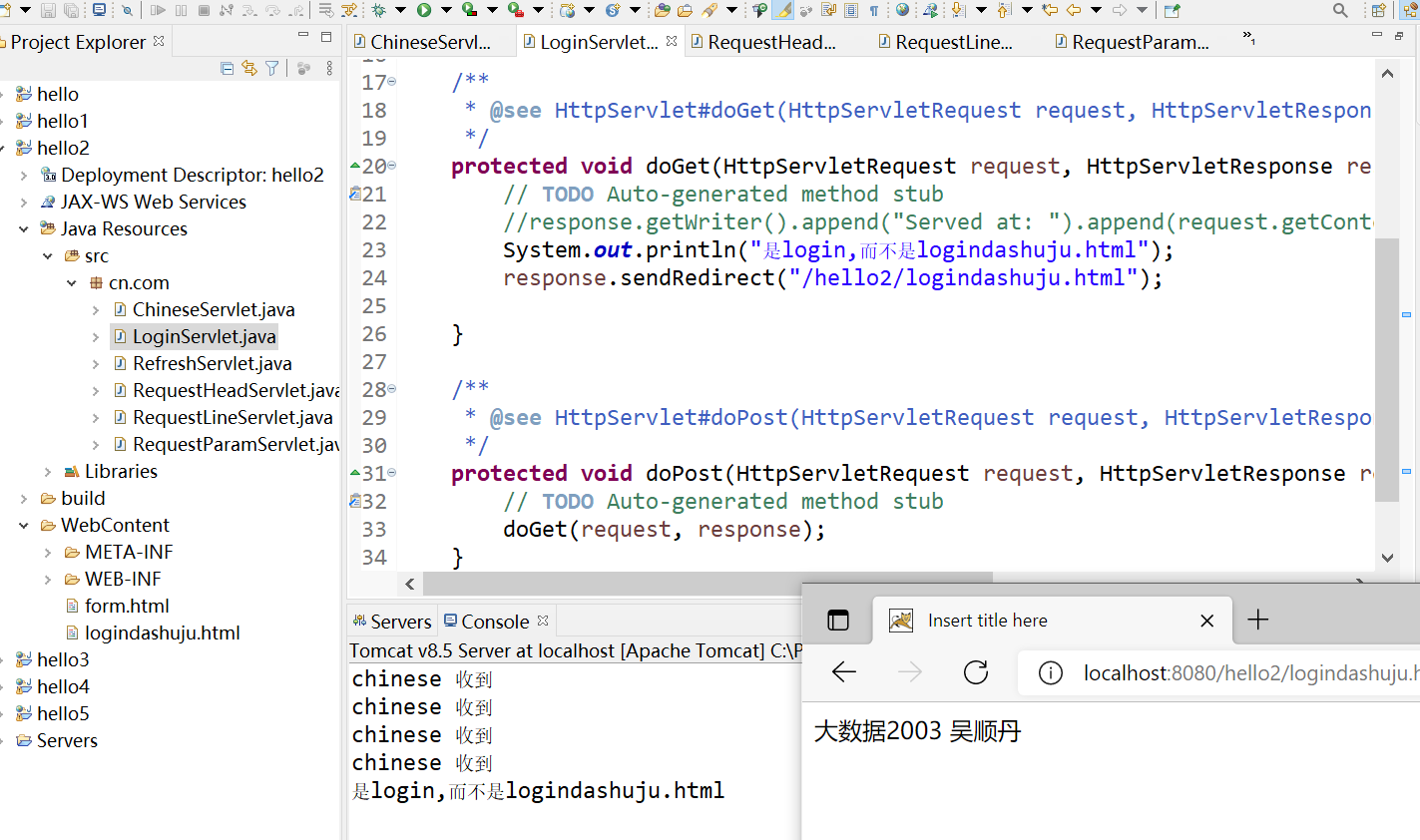
Task: Click browser Back arrow button
Action: pos(844,672)
